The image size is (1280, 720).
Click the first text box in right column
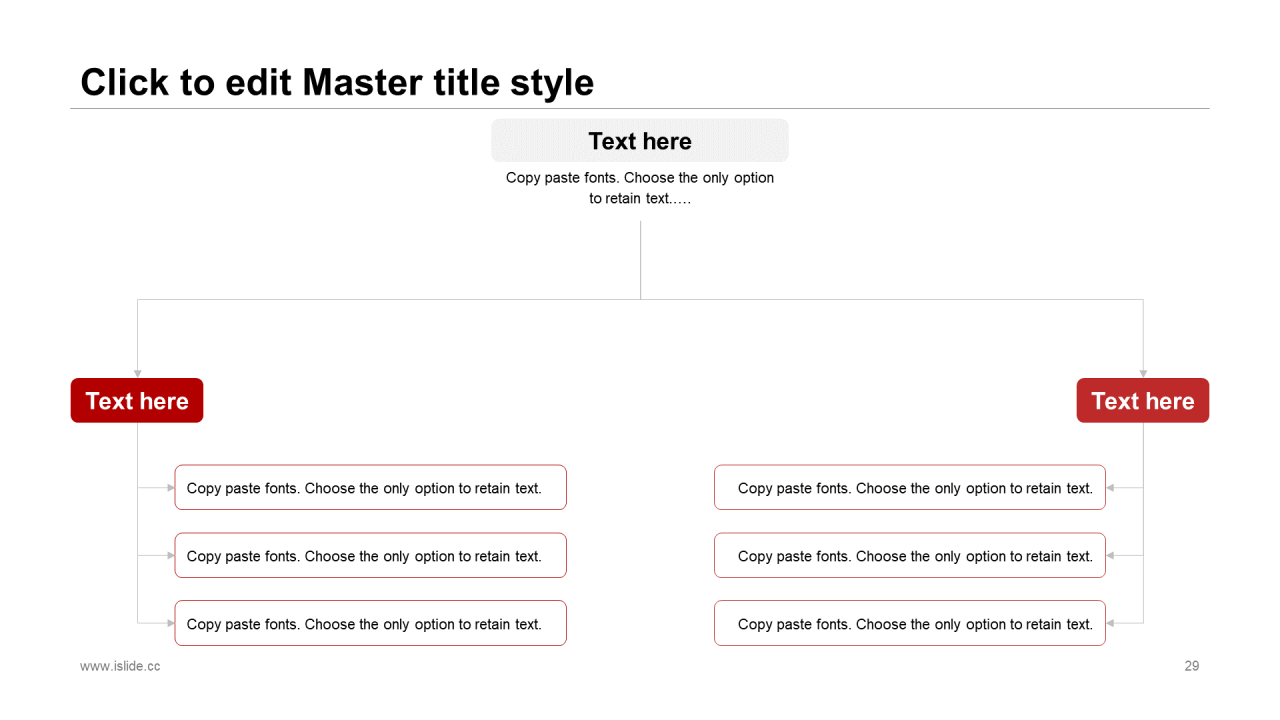pos(910,488)
